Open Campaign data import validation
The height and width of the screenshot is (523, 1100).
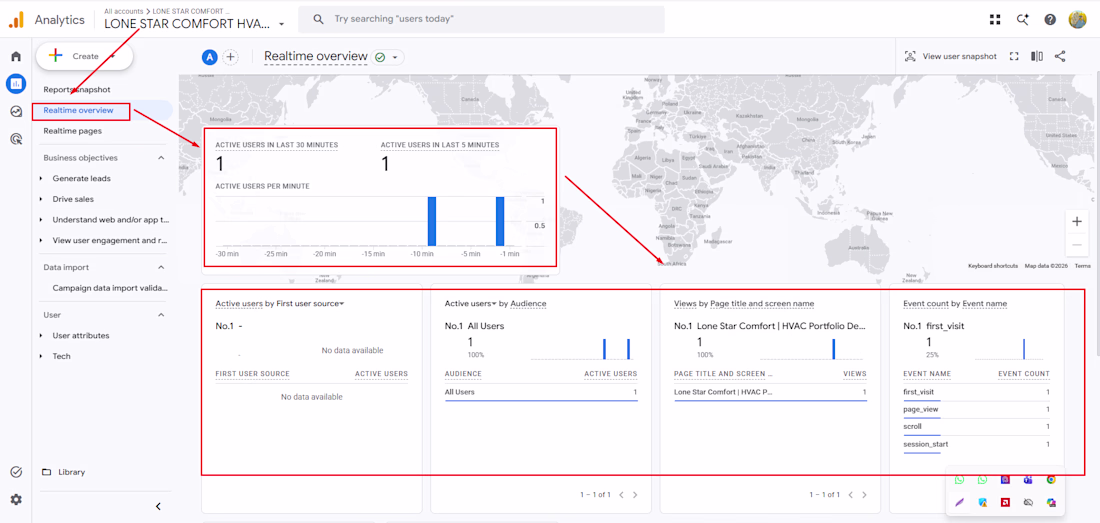pos(111,287)
